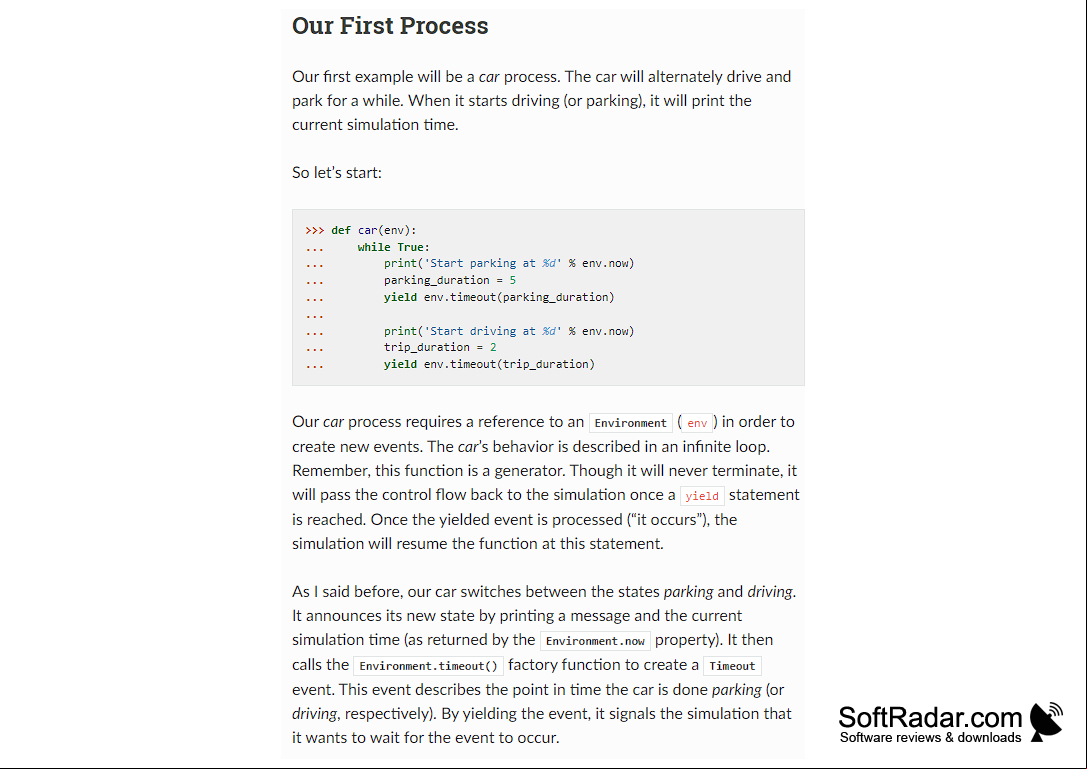Click the Timeout inline code reference
This screenshot has width=1087, height=769.
732,666
